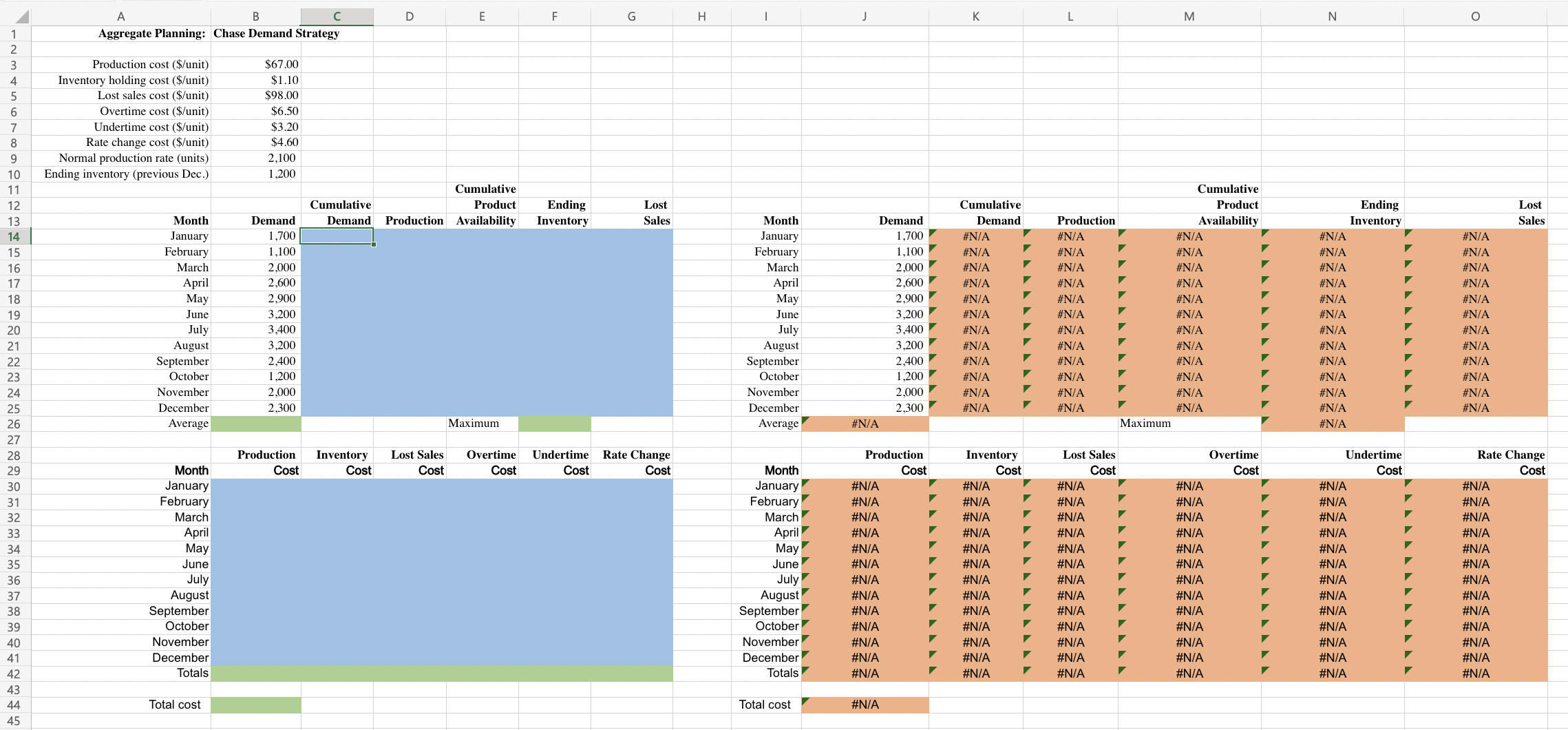The image size is (1568, 730).
Task: Click the error indicator beside the Average #N/A cell
Action: coord(805,419)
